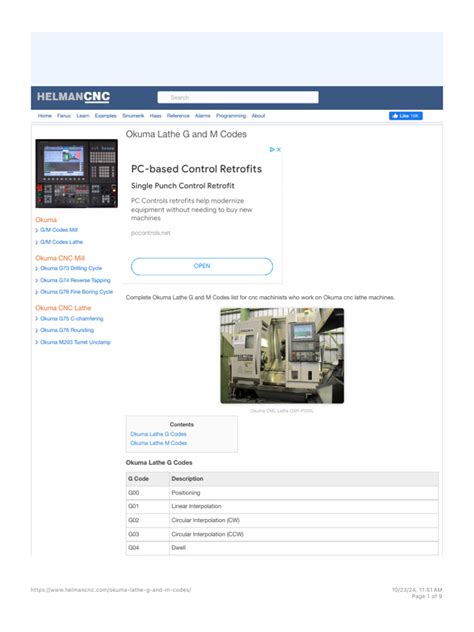Open the Fanuc menu item
The image size is (474, 632).
pos(64,116)
